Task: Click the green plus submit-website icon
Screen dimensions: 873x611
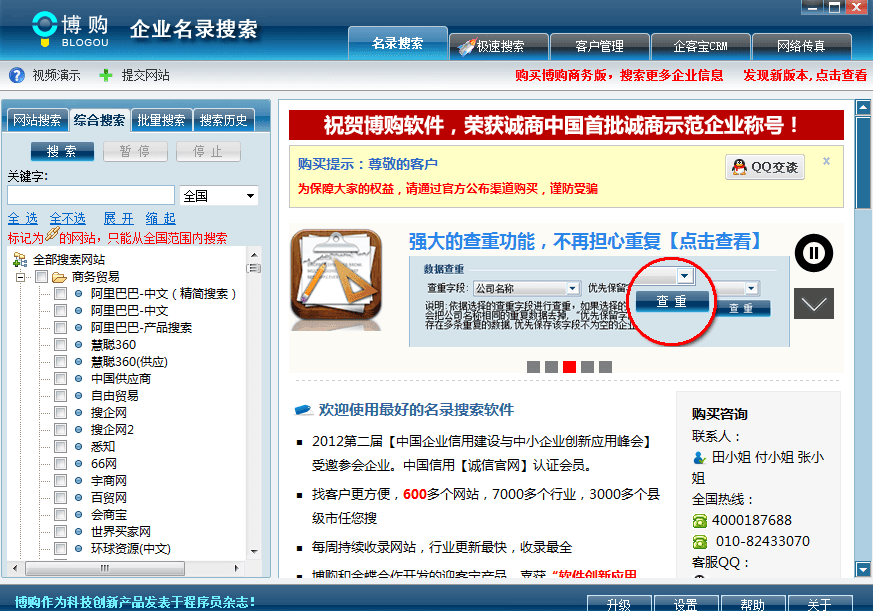Action: click(x=105, y=75)
